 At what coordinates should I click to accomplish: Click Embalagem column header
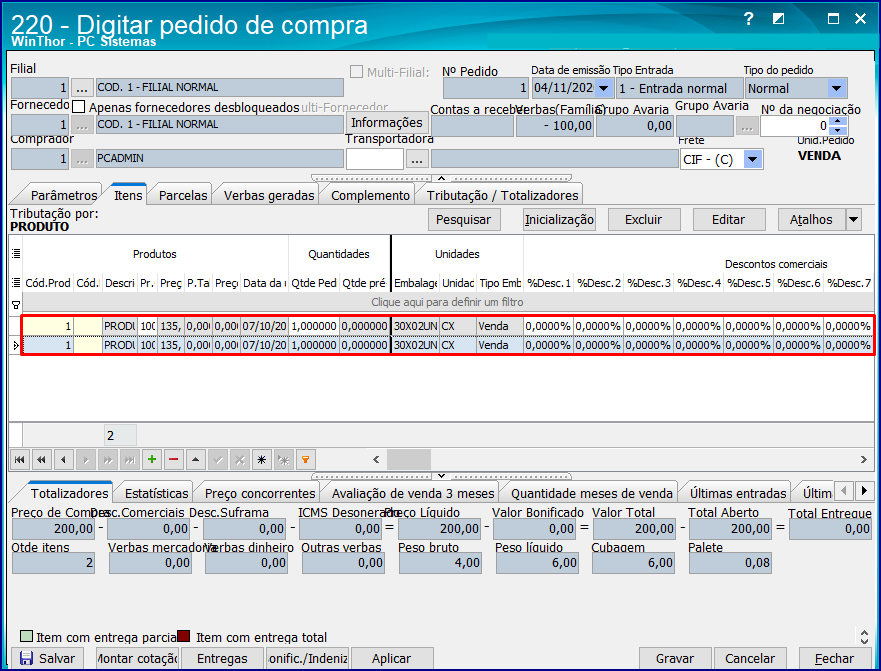click(x=416, y=283)
